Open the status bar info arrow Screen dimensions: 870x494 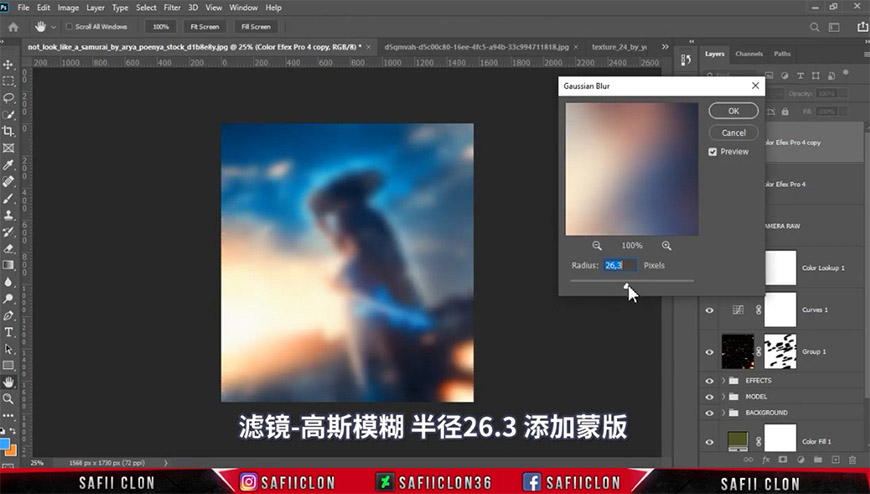pos(165,462)
